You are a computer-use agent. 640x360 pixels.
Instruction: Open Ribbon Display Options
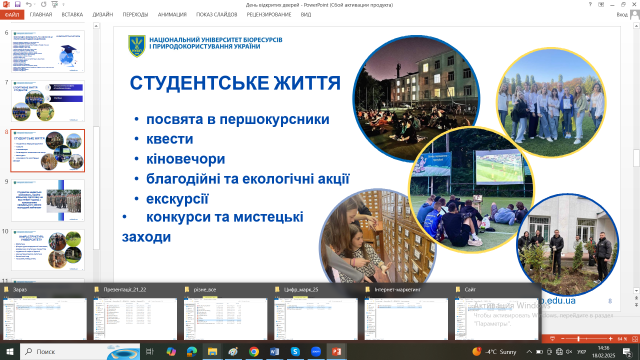click(x=601, y=4)
